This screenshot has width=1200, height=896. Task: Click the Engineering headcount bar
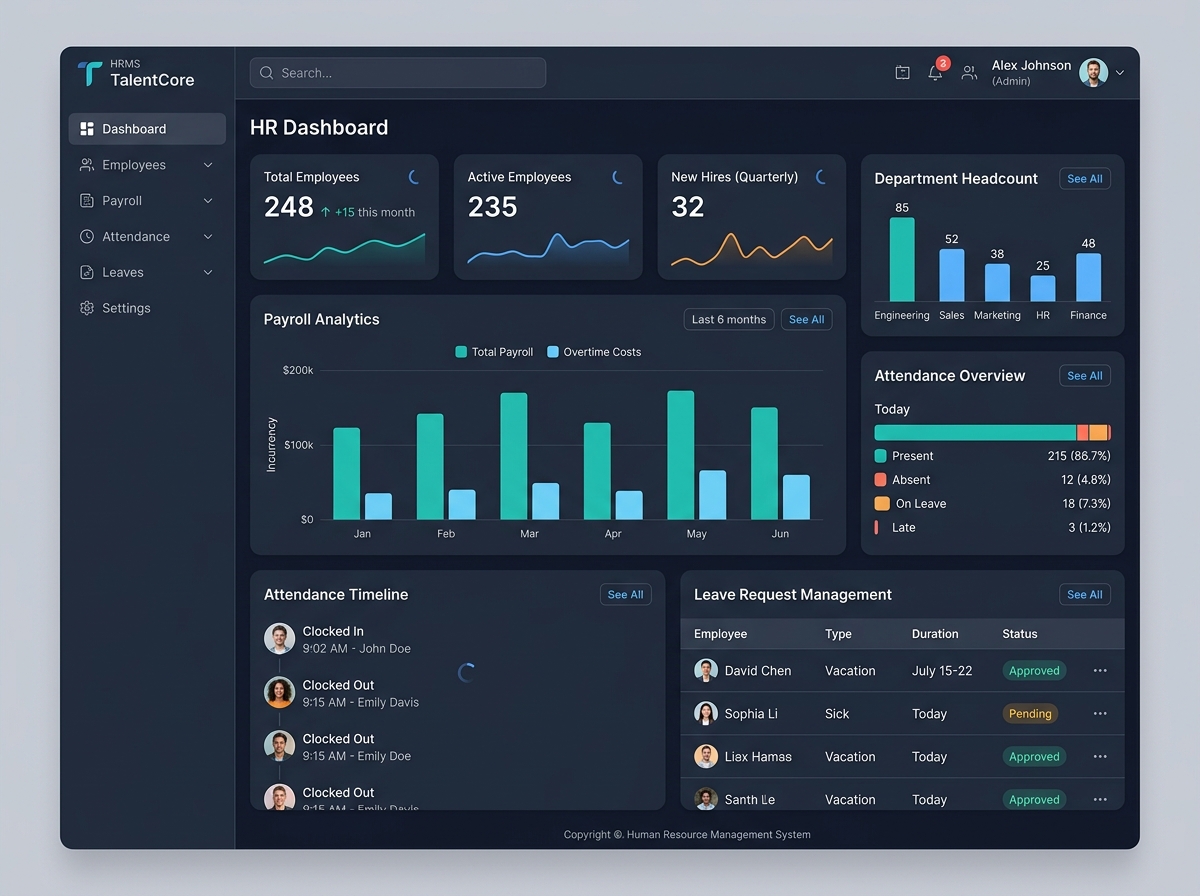tap(902, 259)
